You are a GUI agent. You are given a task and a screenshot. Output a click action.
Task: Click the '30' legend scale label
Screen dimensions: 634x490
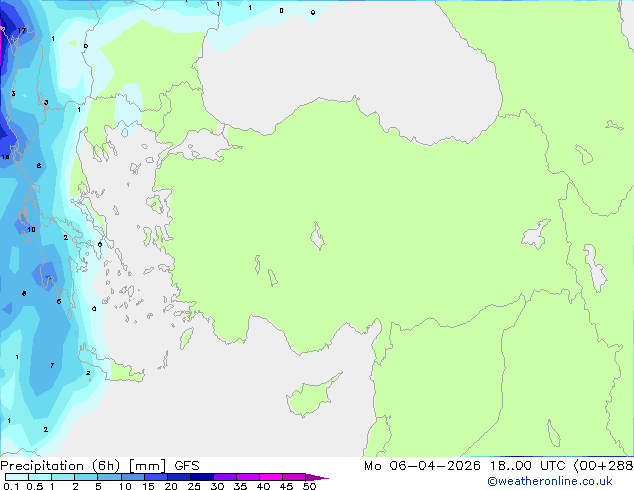[x=217, y=486]
